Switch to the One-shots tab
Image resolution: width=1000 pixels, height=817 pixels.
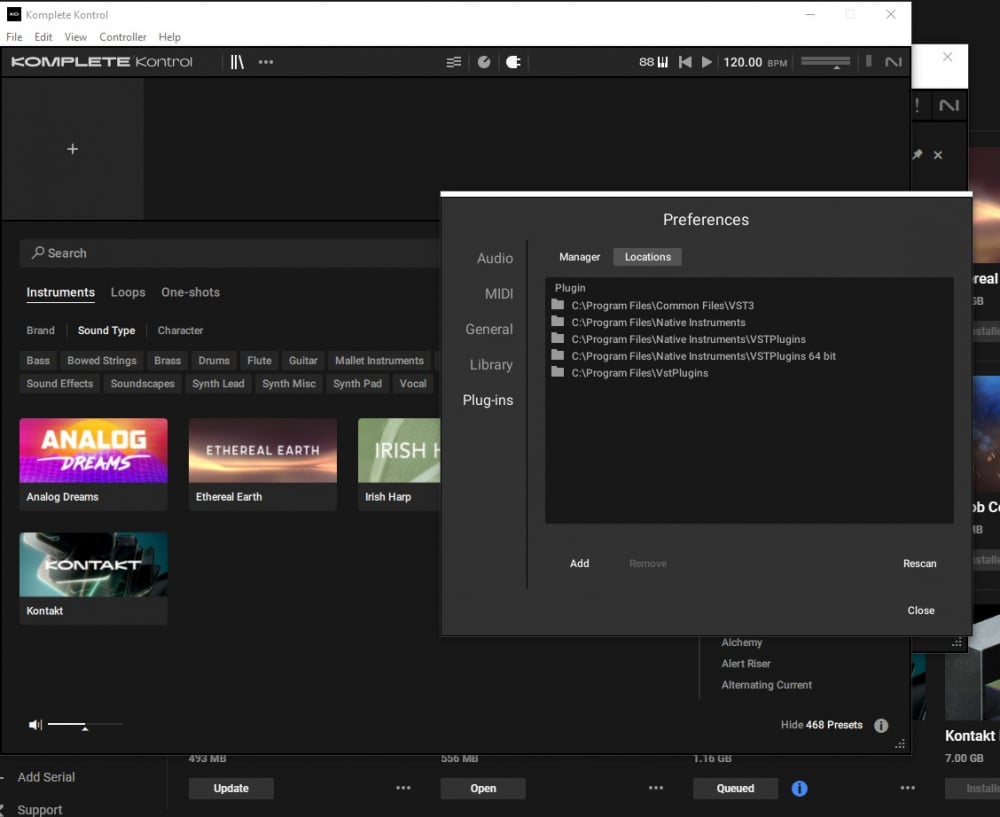click(191, 292)
